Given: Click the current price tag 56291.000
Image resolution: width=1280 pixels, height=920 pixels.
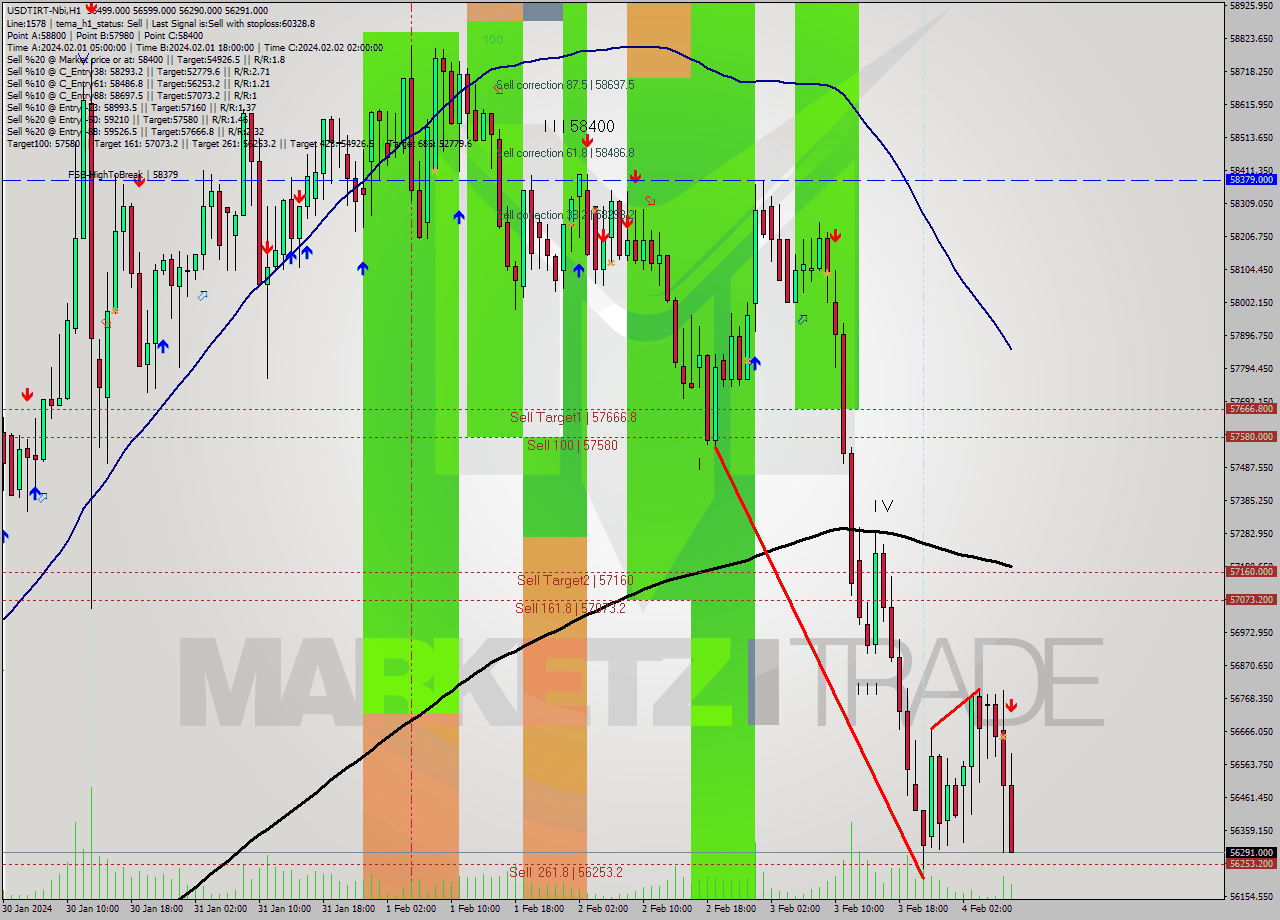Looking at the screenshot, I should pos(1251,853).
